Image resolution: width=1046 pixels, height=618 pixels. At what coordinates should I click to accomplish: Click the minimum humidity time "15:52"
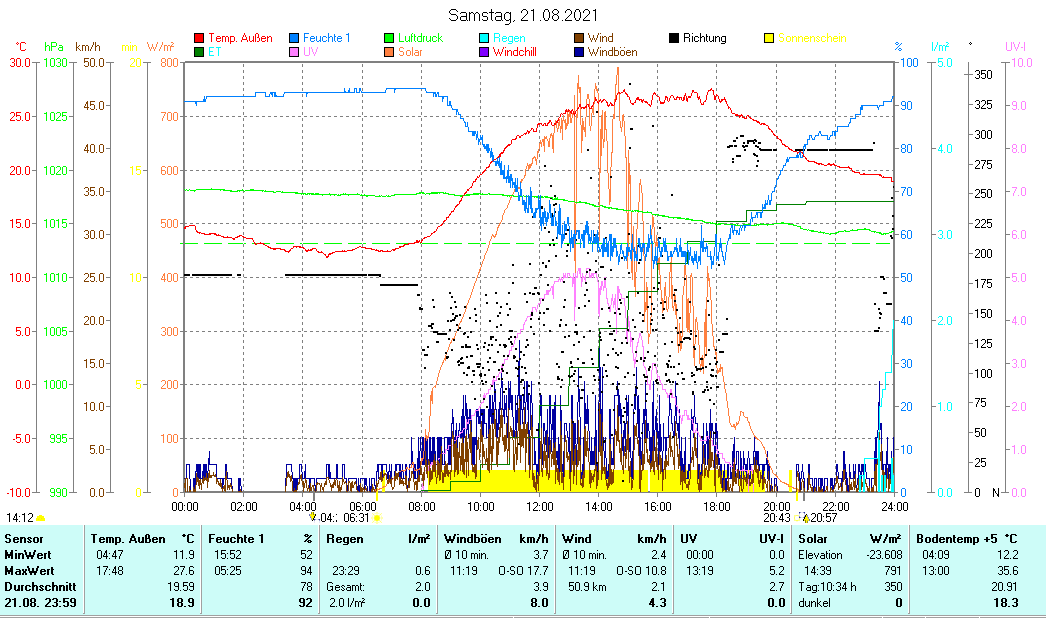[227, 555]
